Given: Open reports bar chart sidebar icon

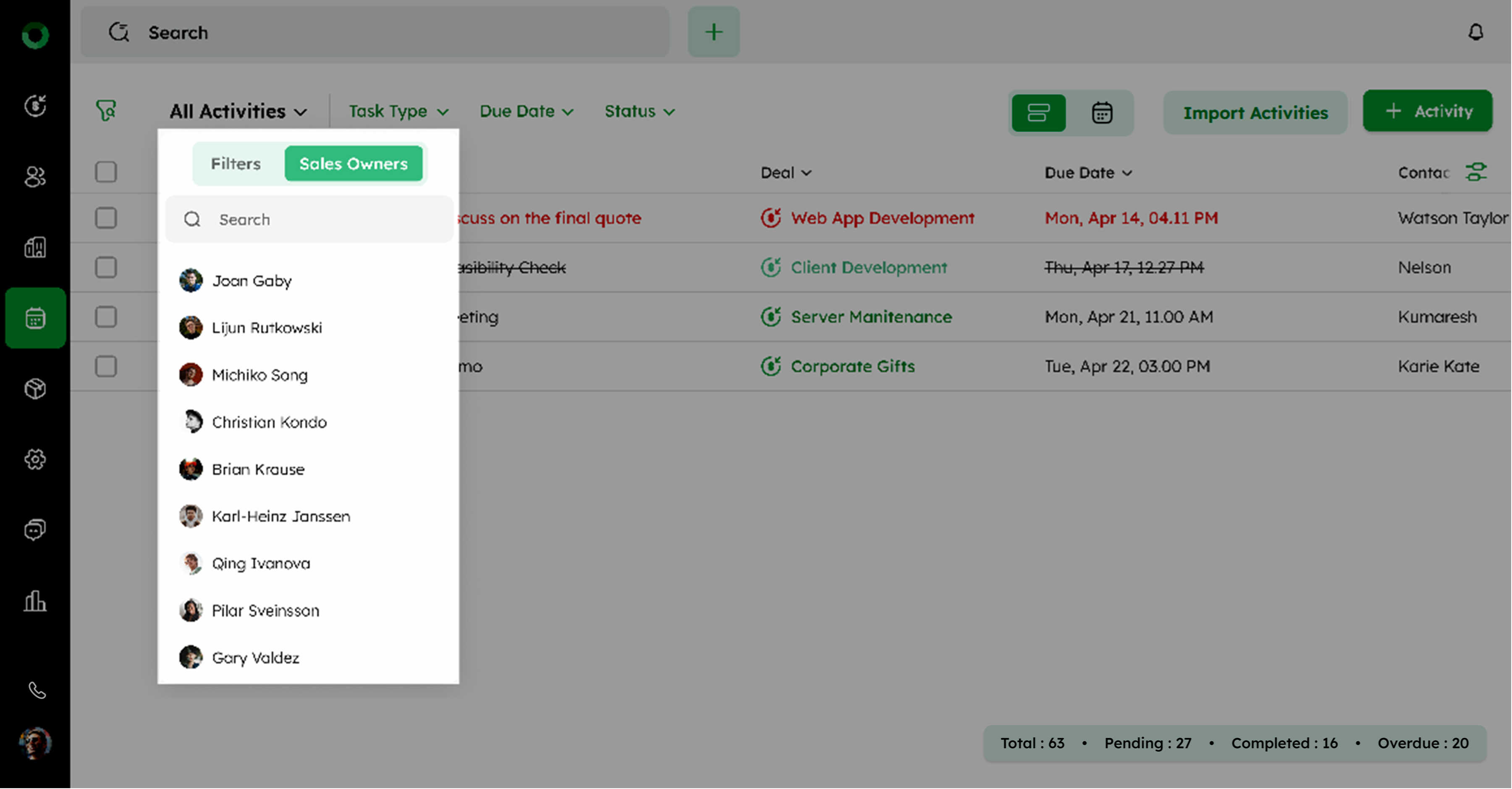Looking at the screenshot, I should 35,601.
